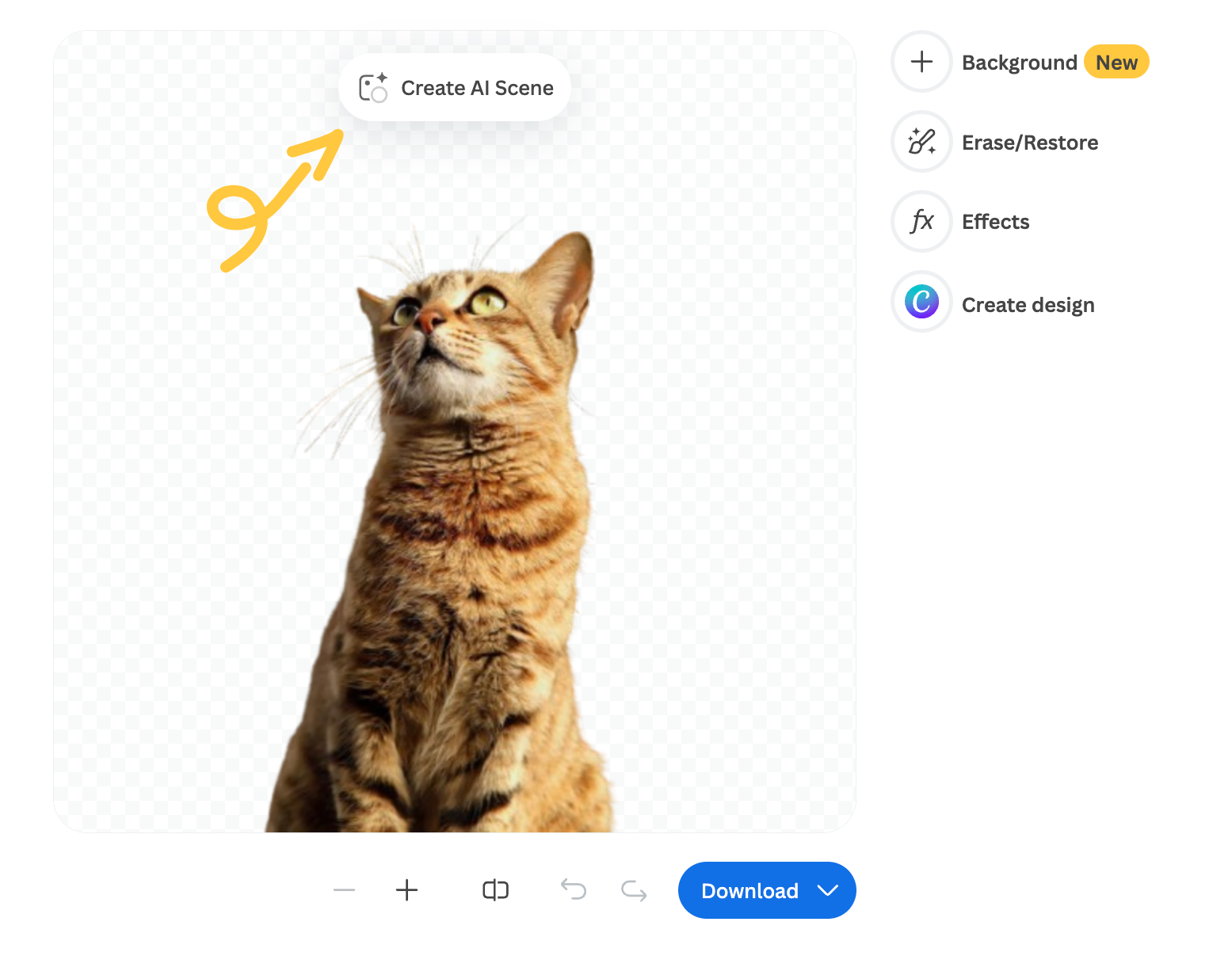The image size is (1232, 975).
Task: Zoom in with the plus icon
Action: pos(406,890)
